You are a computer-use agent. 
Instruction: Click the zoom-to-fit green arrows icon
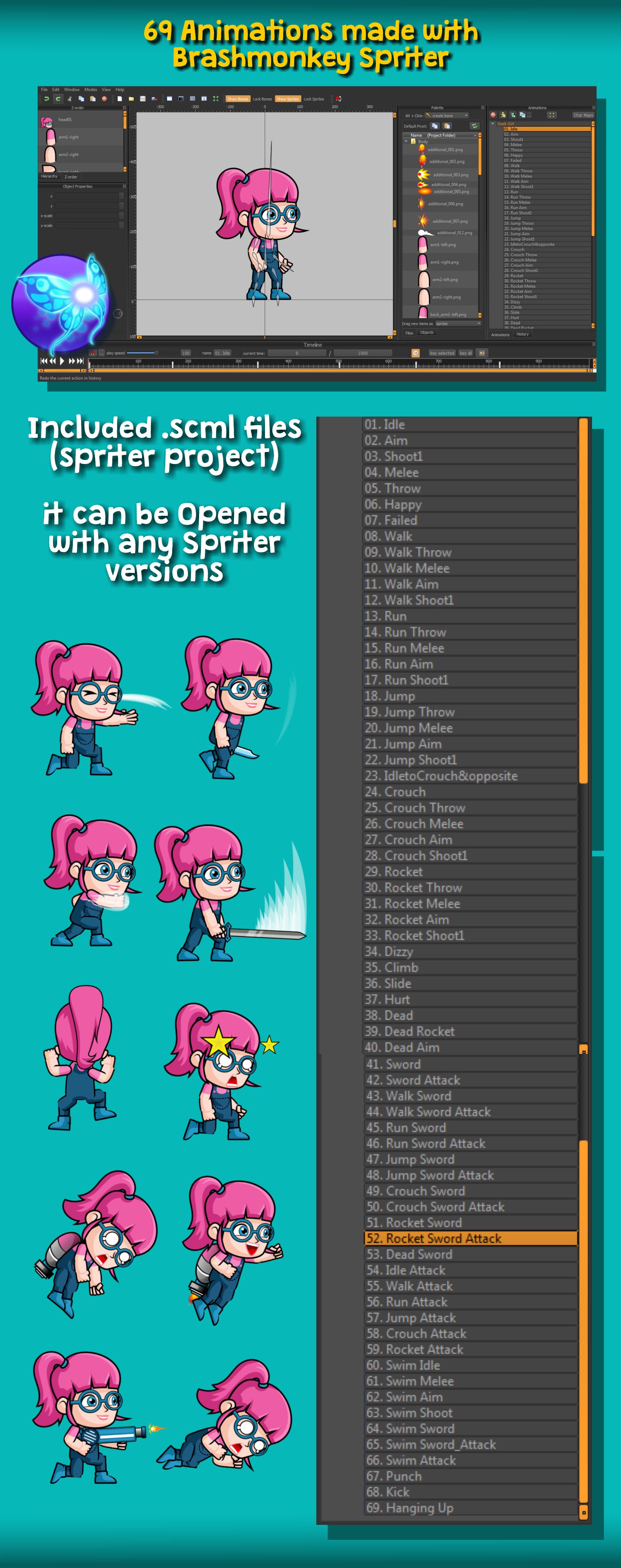(216, 99)
